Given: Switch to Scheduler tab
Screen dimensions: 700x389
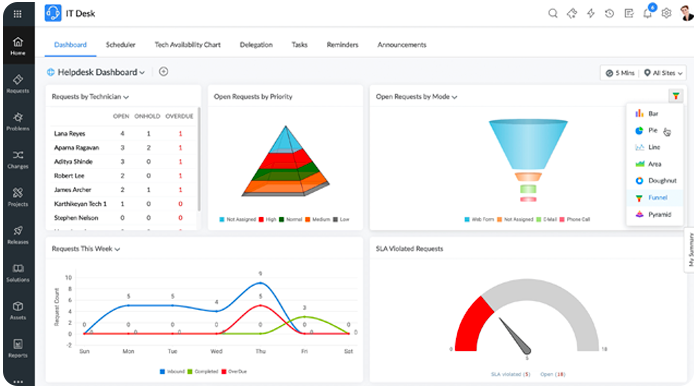Looking at the screenshot, I should [121, 45].
